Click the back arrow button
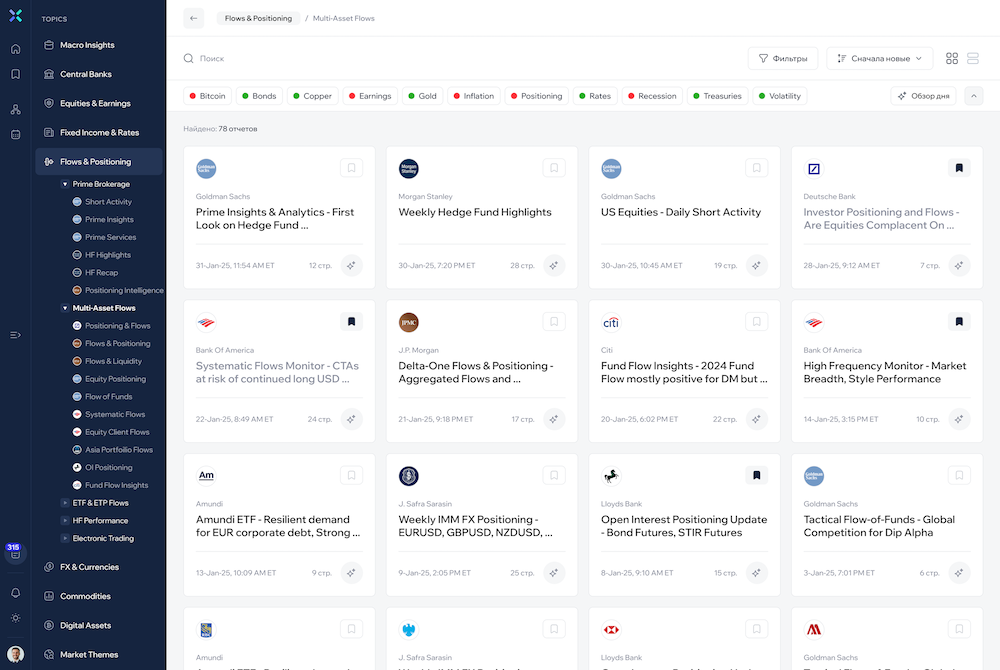This screenshot has width=1000, height=670. click(x=194, y=18)
